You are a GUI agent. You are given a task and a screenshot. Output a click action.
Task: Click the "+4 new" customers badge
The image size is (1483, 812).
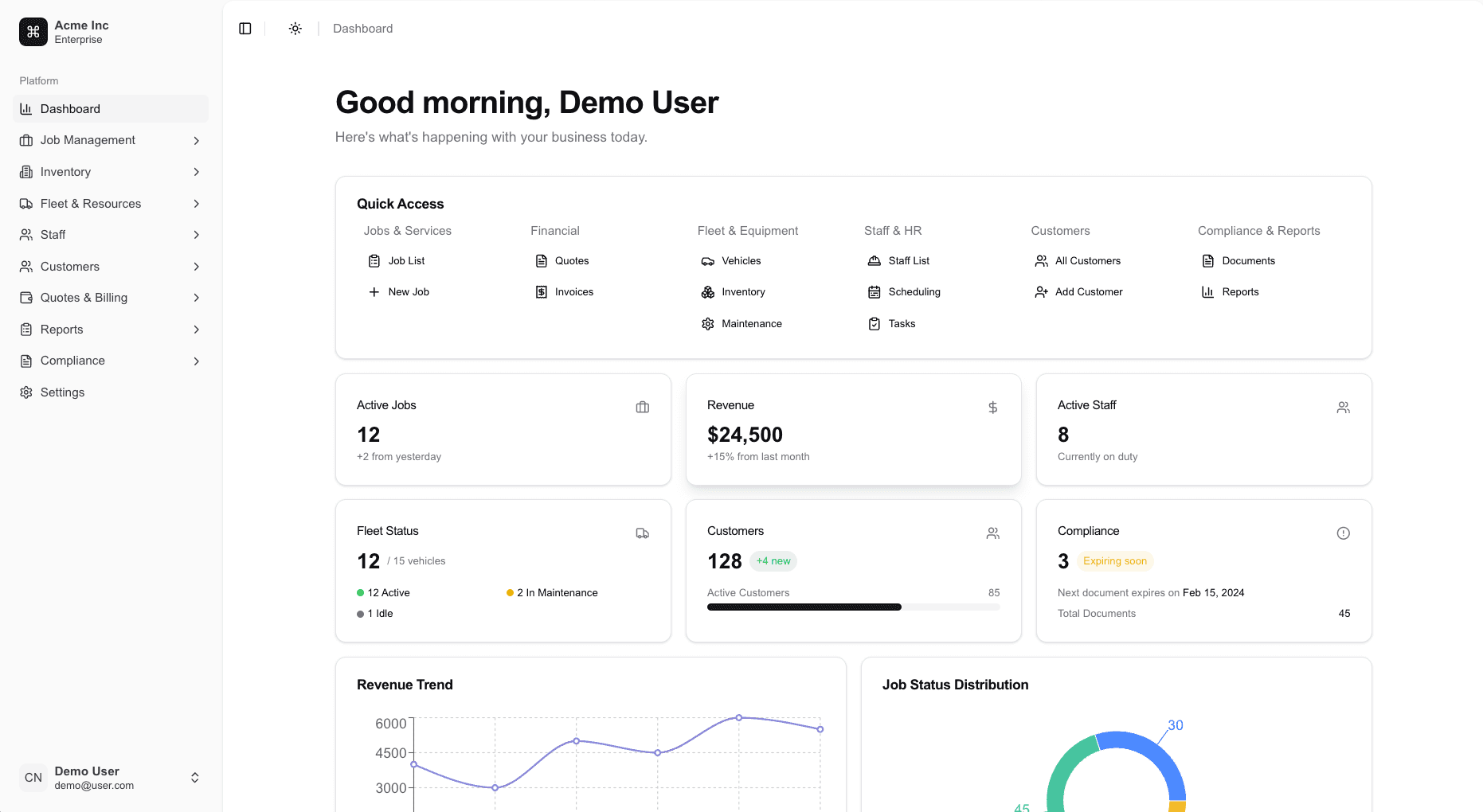click(x=773, y=561)
